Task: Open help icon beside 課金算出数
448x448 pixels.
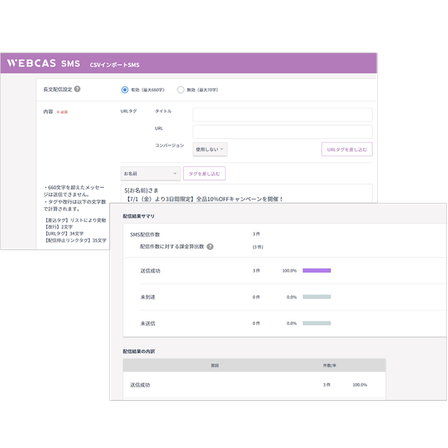Action: tap(210, 247)
